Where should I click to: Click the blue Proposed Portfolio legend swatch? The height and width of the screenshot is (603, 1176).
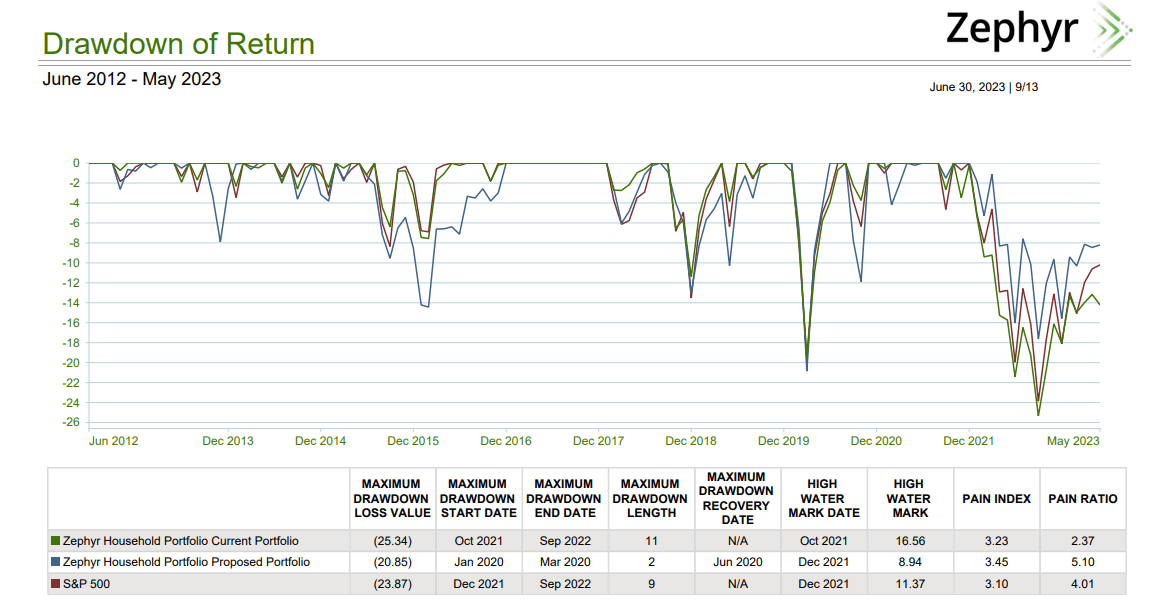pyautogui.click(x=56, y=562)
